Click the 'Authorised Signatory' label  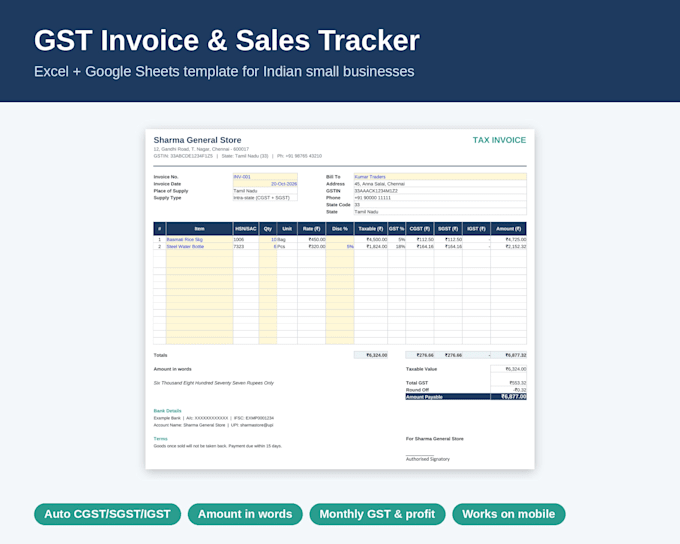[428, 459]
